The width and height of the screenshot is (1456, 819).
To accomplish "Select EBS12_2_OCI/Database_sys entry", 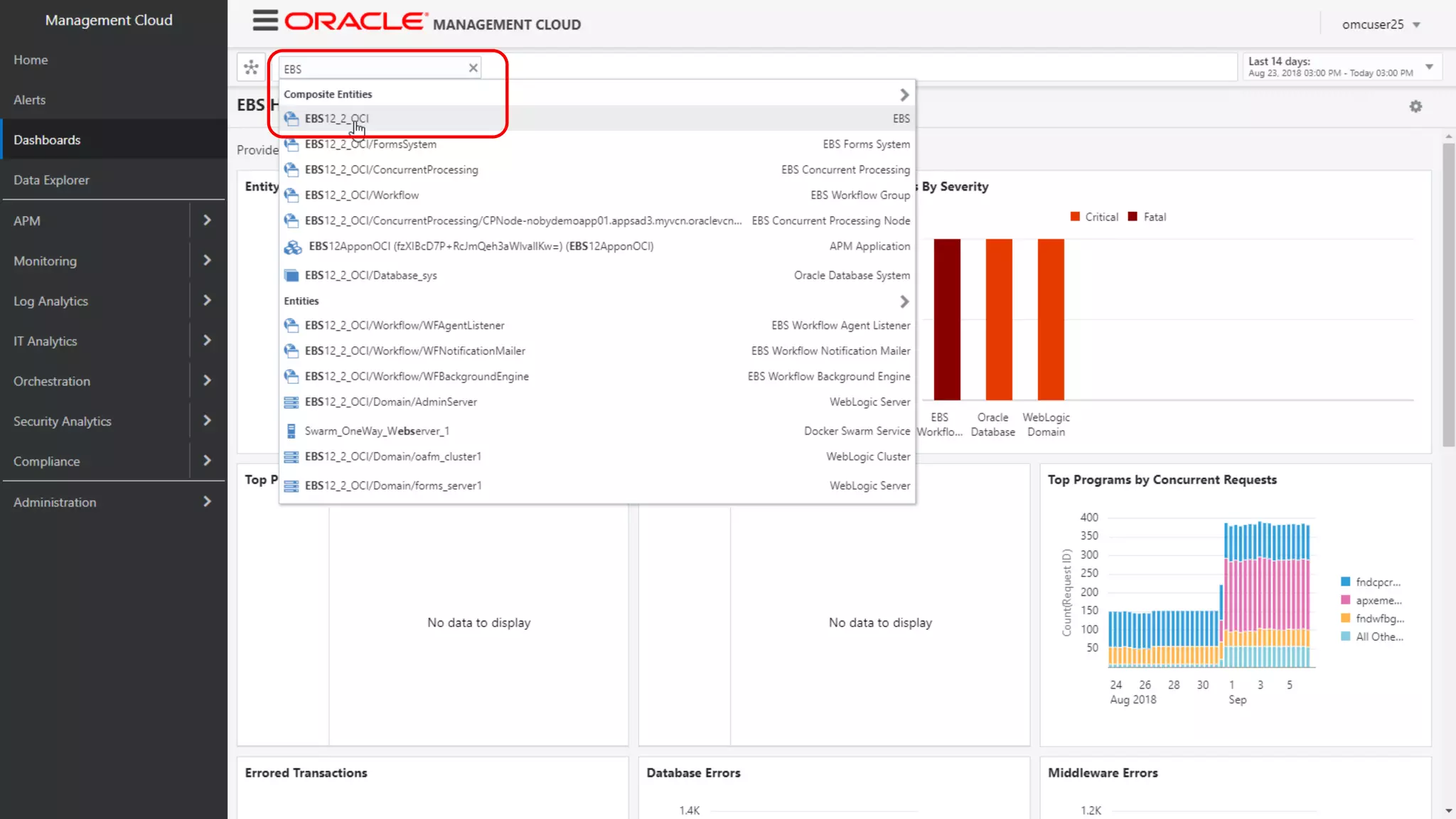I will [x=597, y=276].
